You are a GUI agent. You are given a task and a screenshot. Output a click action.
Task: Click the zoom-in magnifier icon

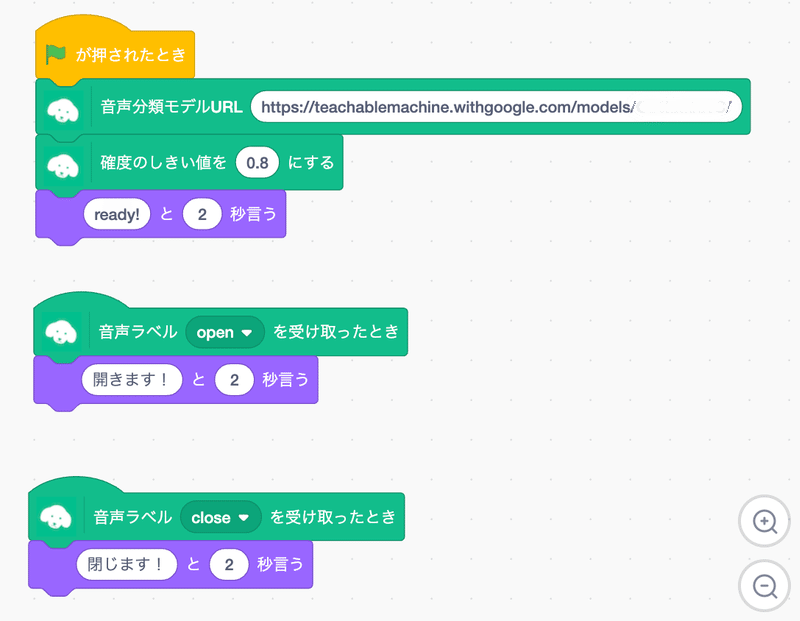(764, 522)
